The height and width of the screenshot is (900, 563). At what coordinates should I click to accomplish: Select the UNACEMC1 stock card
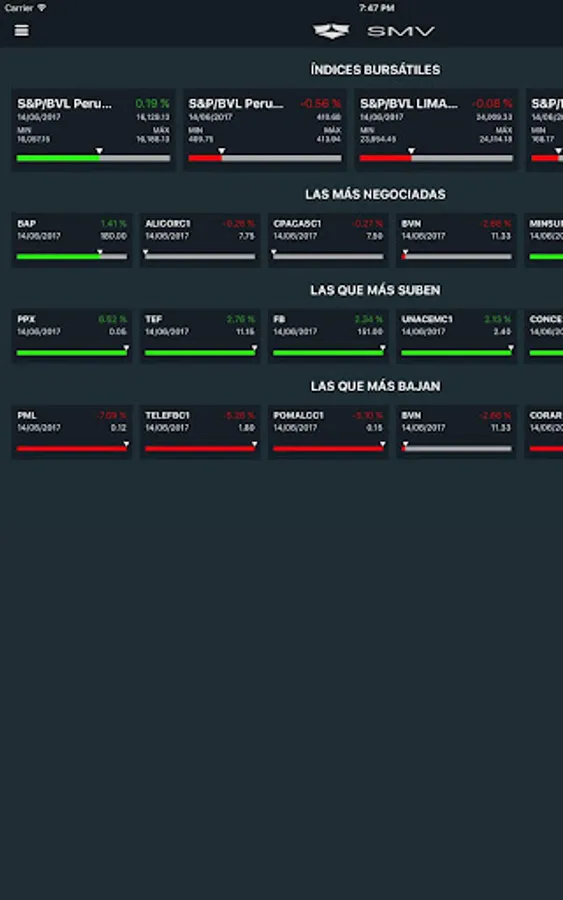tap(456, 336)
